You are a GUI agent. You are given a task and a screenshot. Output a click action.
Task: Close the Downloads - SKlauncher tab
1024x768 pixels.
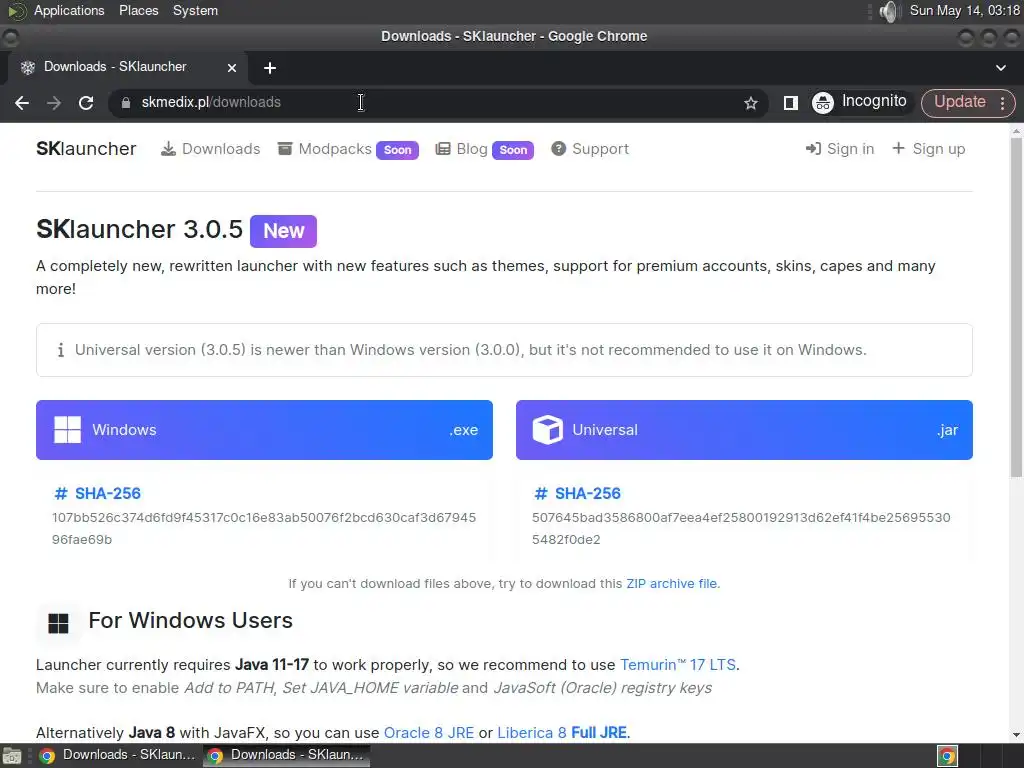(x=232, y=67)
